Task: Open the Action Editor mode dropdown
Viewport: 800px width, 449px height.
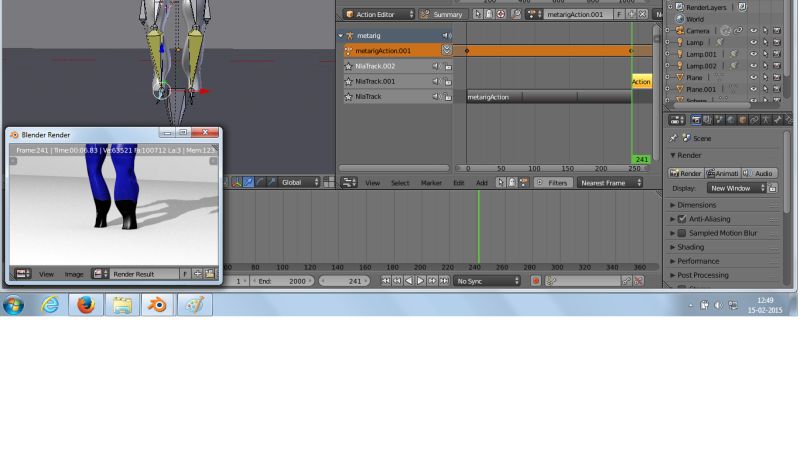Action: click(x=379, y=14)
